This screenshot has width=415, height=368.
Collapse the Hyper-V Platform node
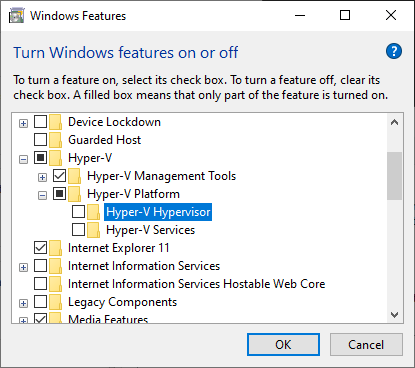tap(42, 196)
